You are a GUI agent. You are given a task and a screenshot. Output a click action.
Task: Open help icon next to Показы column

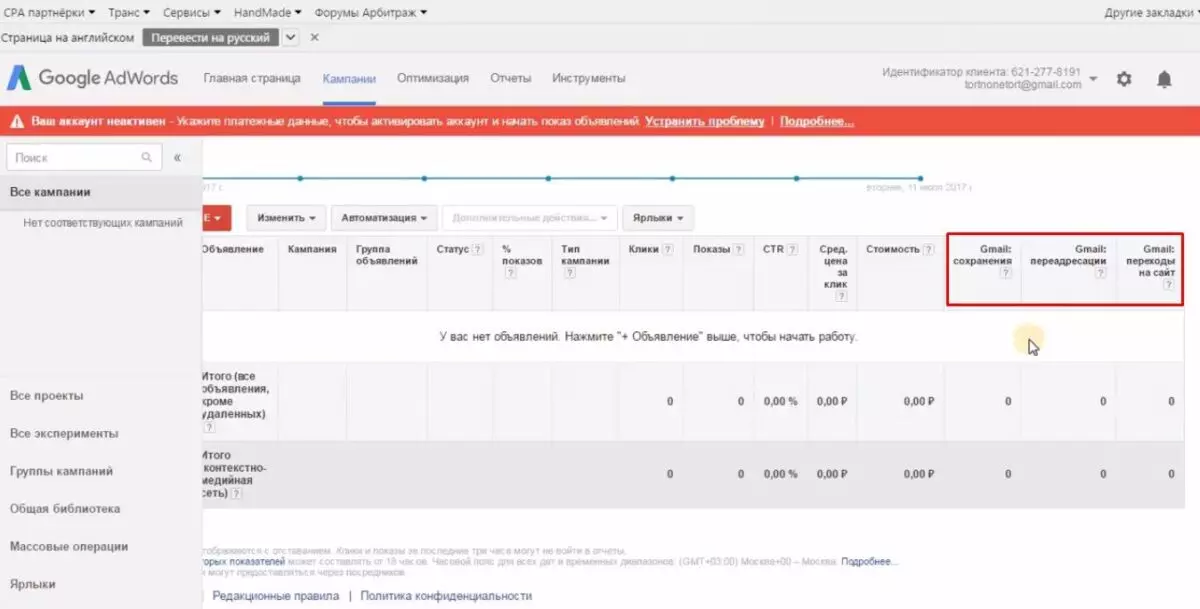[739, 249]
